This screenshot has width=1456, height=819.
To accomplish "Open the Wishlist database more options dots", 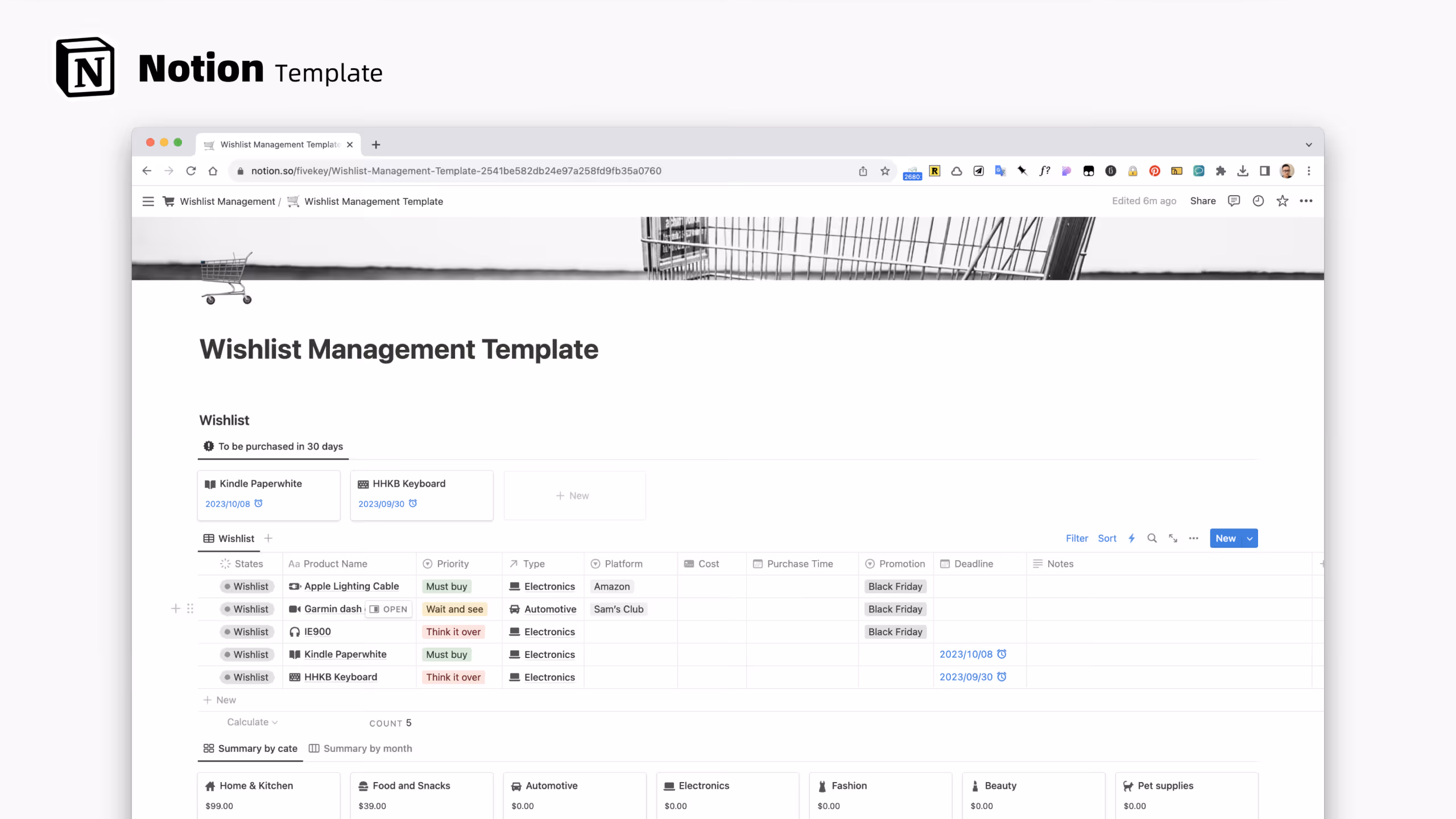I will (1193, 538).
